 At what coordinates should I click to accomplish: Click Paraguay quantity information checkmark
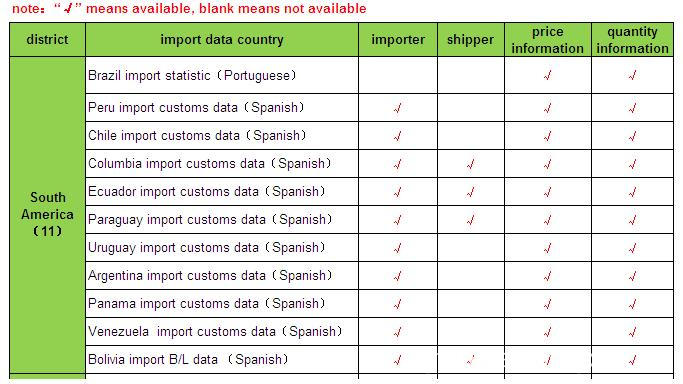click(632, 220)
